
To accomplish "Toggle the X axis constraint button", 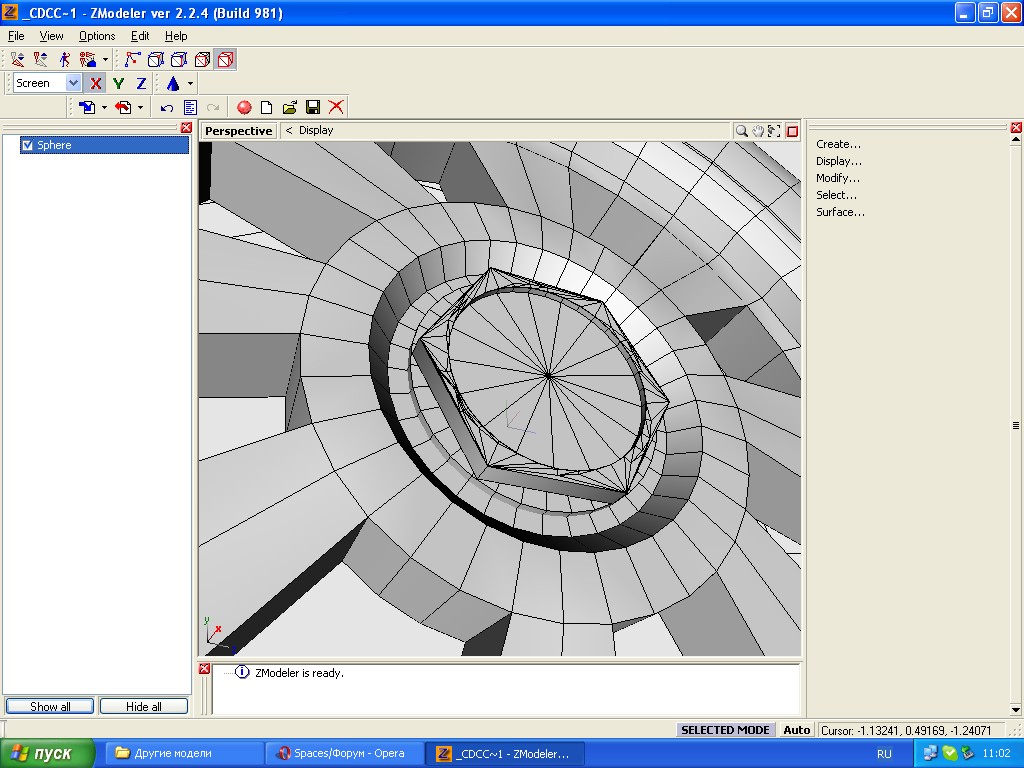I will point(96,84).
